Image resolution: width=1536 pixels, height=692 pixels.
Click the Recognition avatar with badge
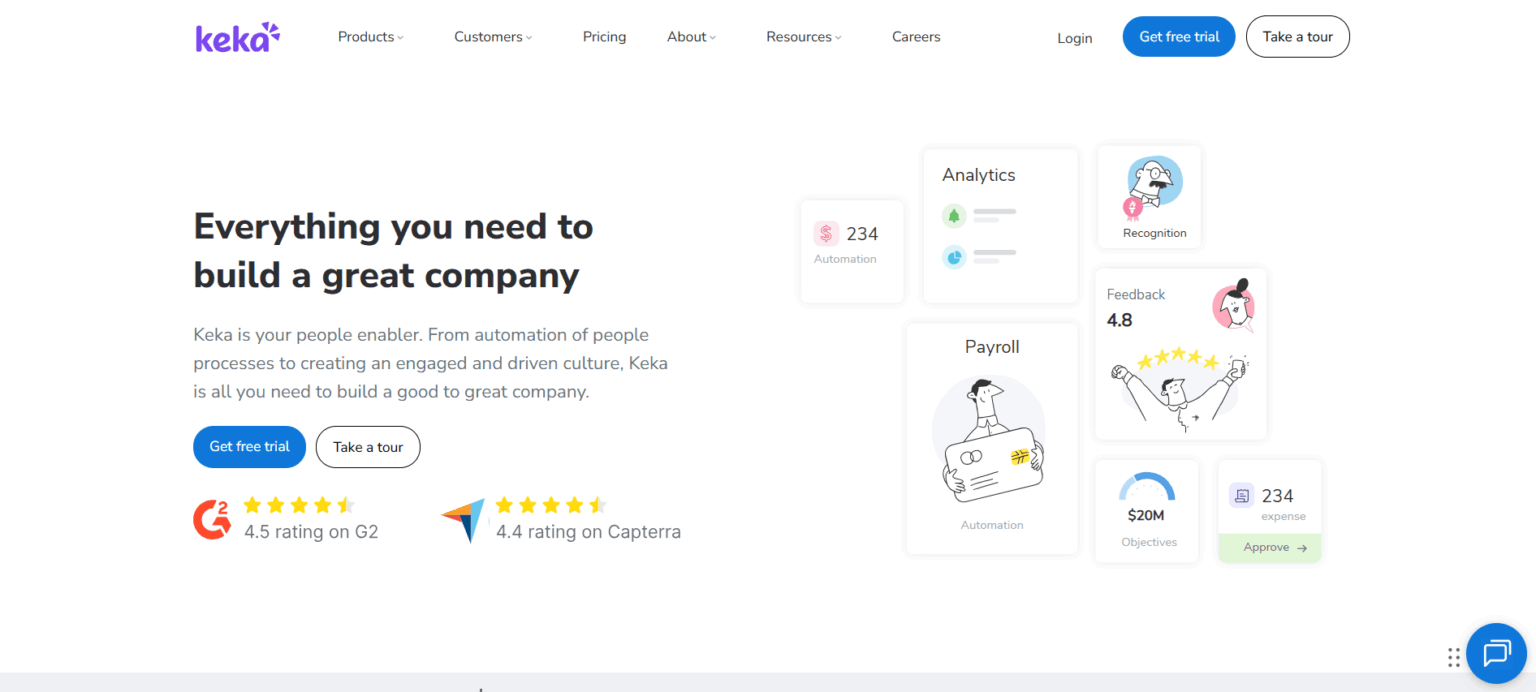[x=1153, y=187]
